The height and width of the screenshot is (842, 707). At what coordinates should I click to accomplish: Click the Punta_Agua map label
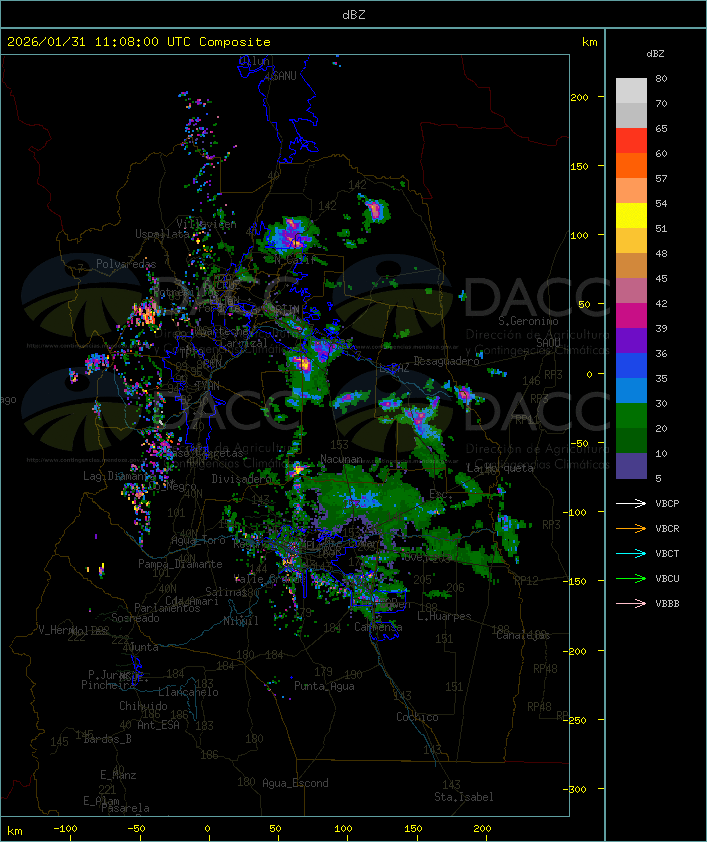point(324,686)
